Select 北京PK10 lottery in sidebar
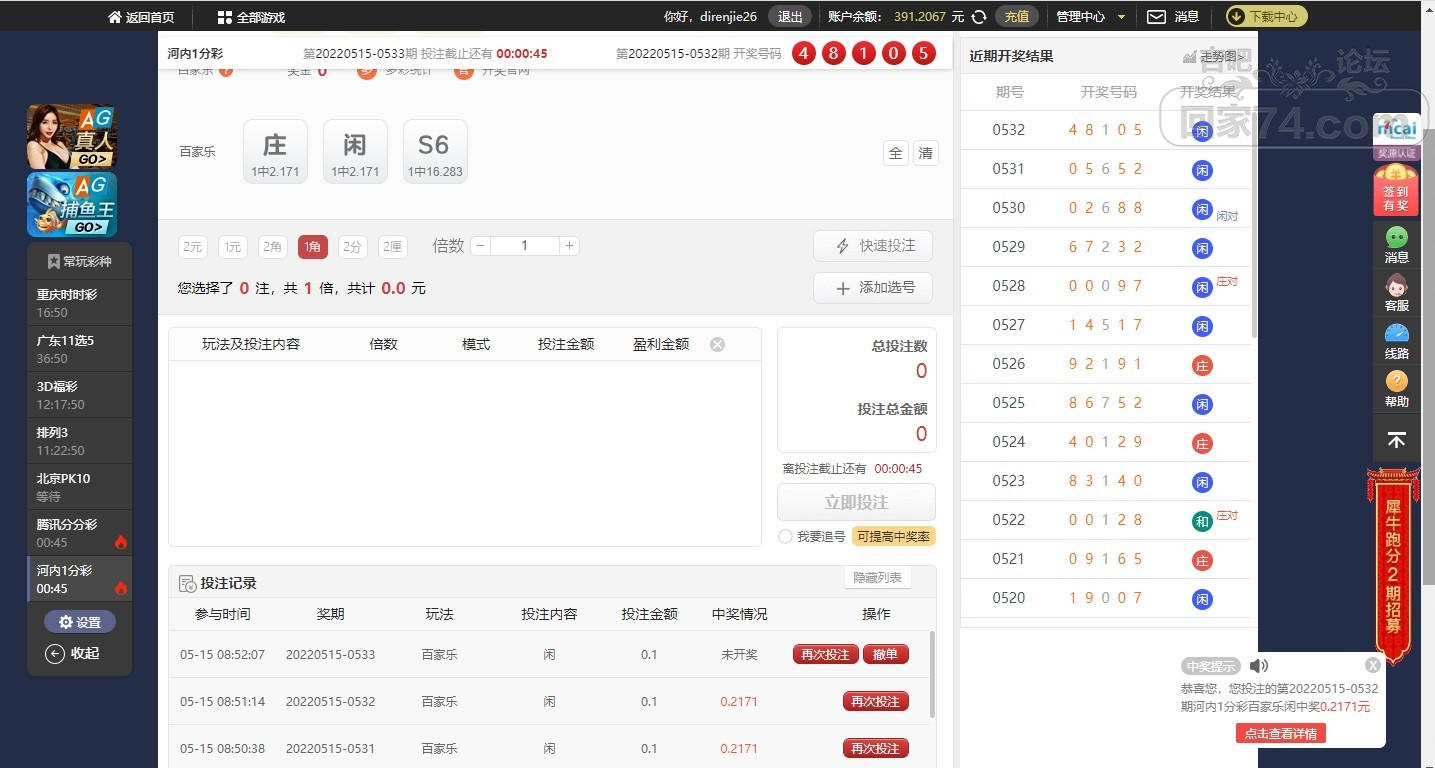The image size is (1435, 768). click(x=79, y=487)
